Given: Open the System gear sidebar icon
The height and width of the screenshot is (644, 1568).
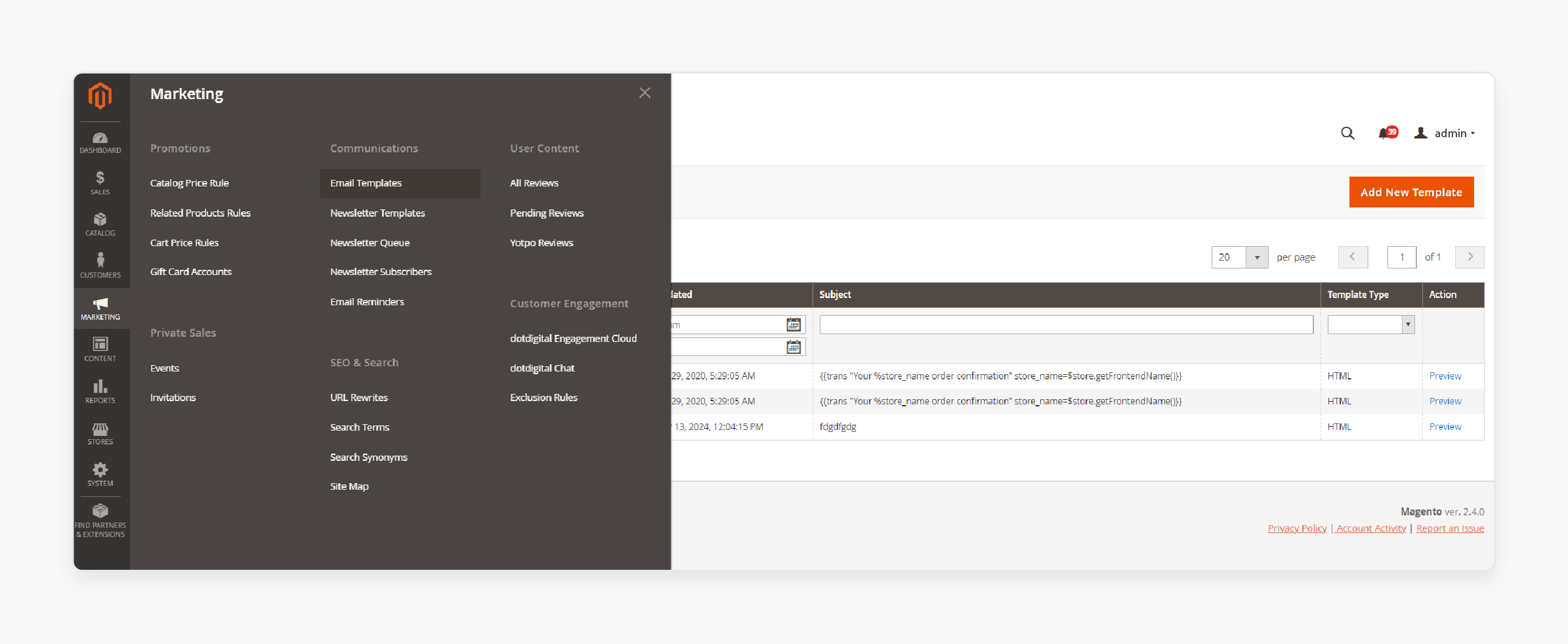Looking at the screenshot, I should tap(100, 475).
